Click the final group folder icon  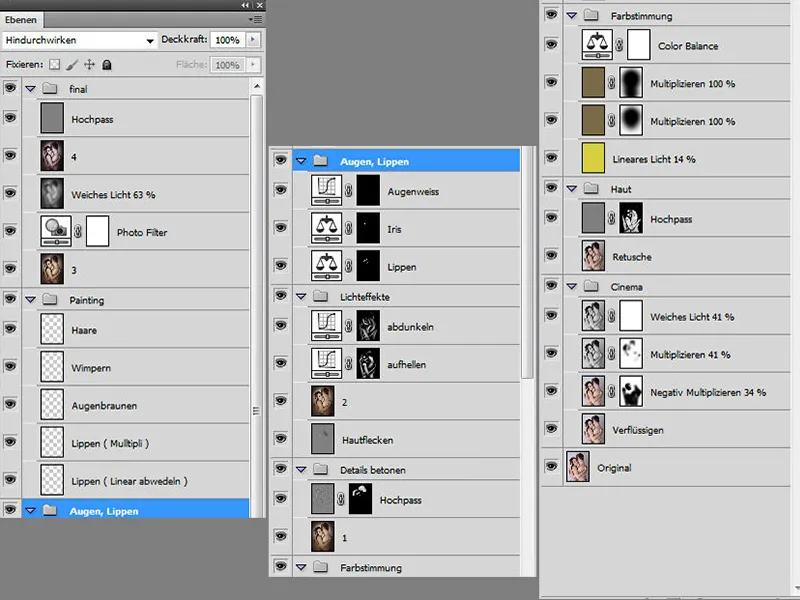49,88
